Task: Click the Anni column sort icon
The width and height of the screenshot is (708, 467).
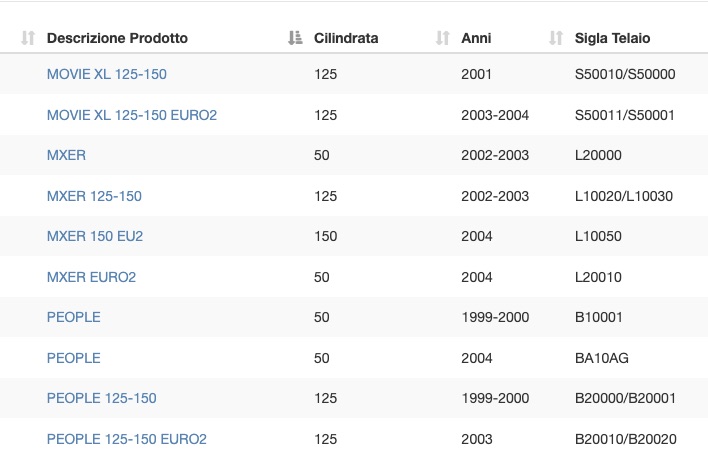Action: coord(442,38)
